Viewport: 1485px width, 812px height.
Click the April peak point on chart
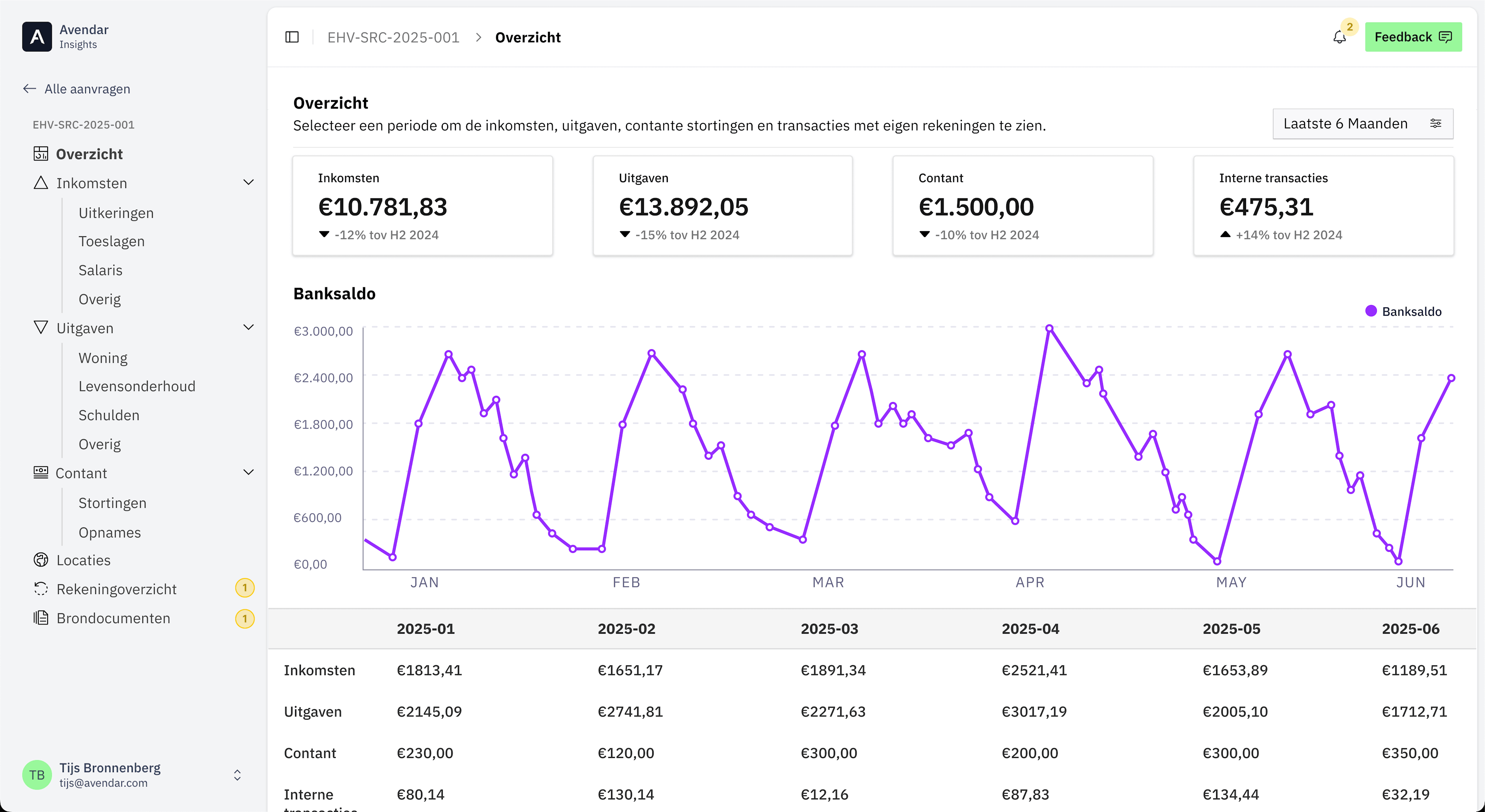[1049, 329]
